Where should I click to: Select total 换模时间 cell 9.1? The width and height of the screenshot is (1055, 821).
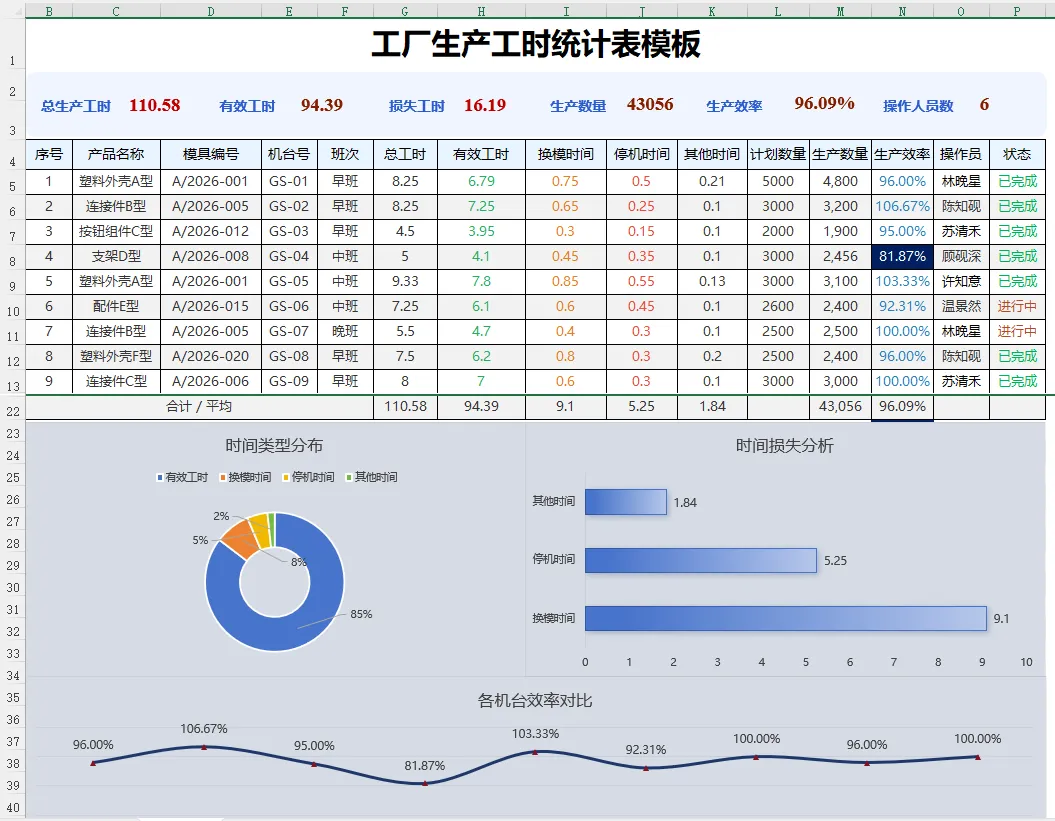click(566, 406)
